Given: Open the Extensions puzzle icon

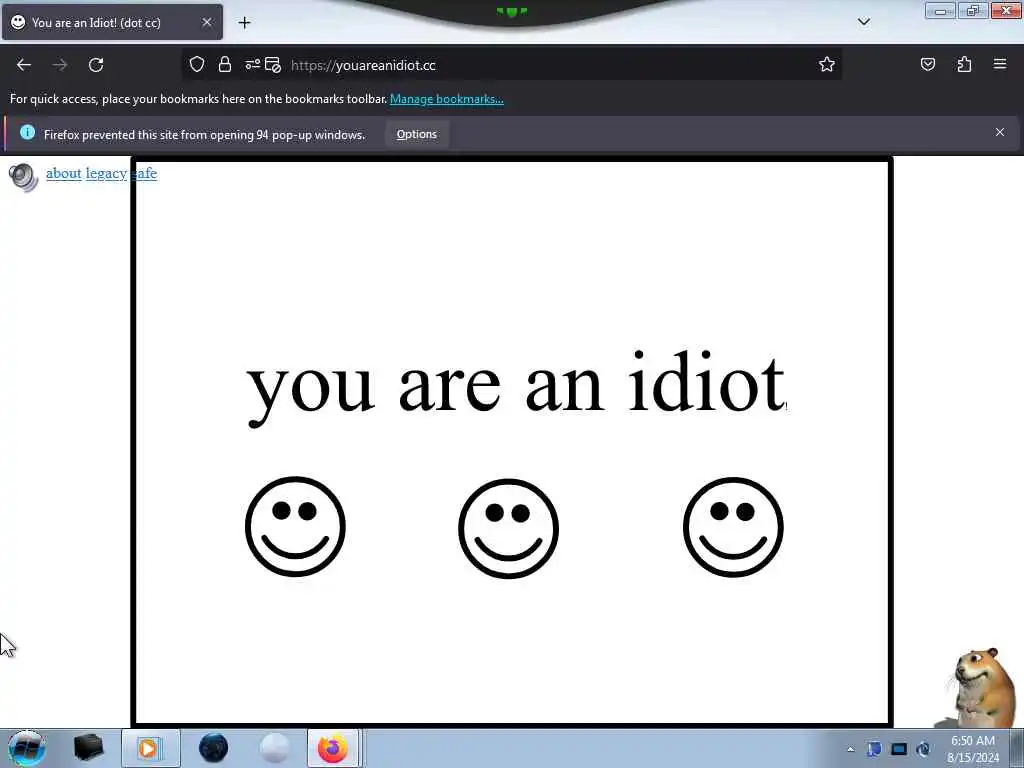Looking at the screenshot, I should point(965,65).
